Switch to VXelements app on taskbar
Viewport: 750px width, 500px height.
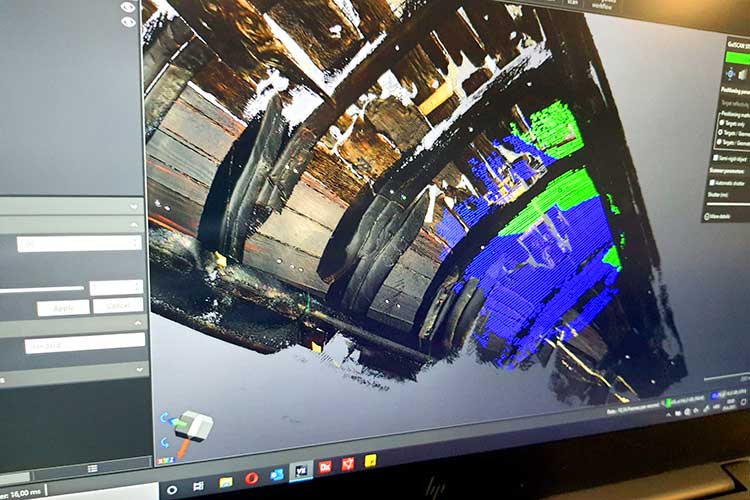(301, 471)
